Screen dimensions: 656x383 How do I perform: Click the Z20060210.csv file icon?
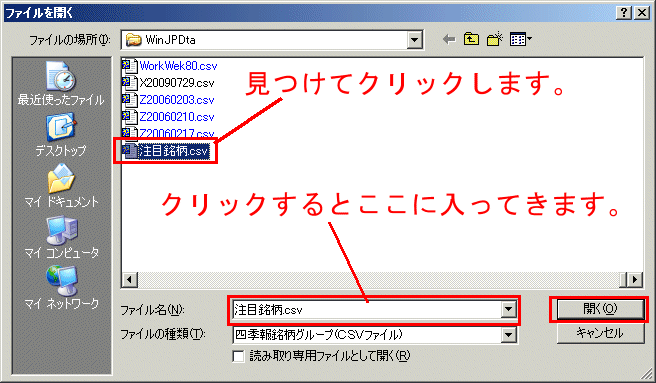tap(129, 117)
